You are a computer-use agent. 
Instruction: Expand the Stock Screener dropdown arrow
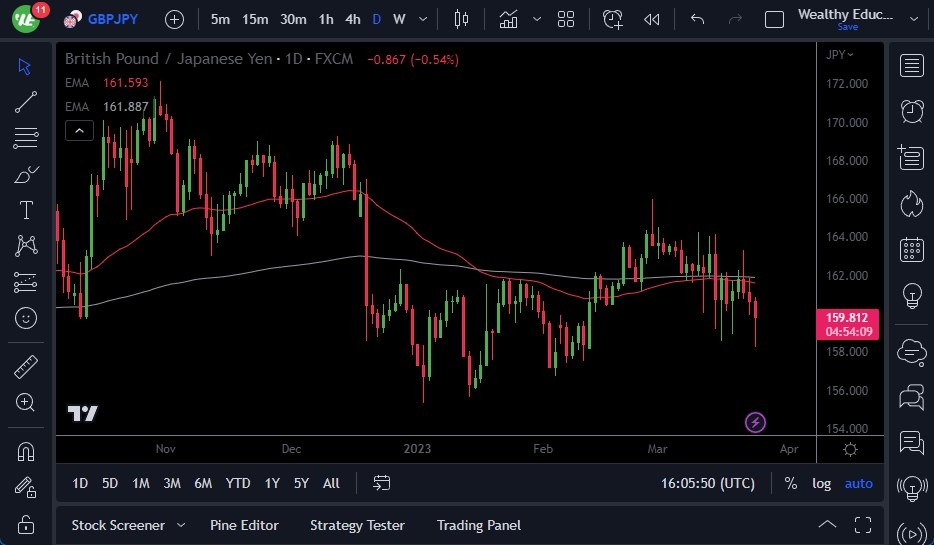[x=181, y=525]
